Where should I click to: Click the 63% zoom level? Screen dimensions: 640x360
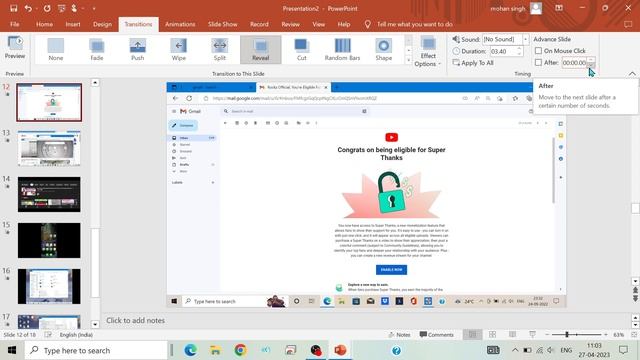(x=618, y=335)
